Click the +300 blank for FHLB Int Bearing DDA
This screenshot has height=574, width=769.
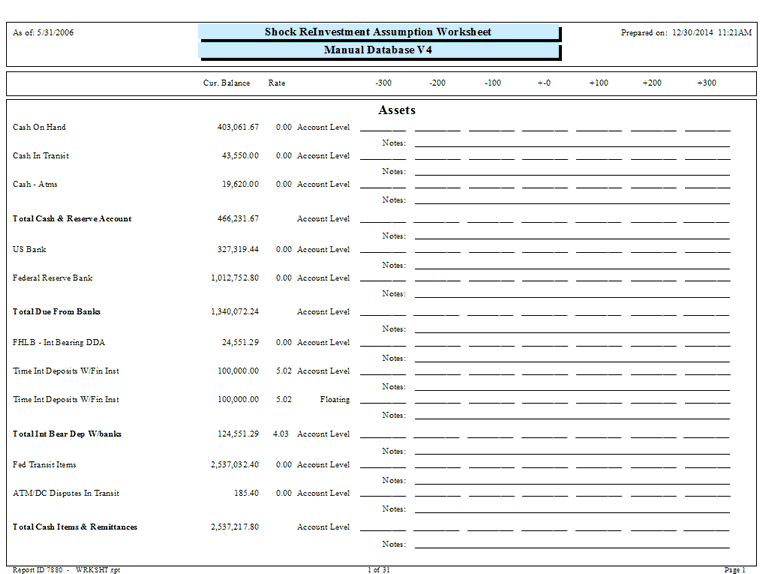tap(707, 345)
